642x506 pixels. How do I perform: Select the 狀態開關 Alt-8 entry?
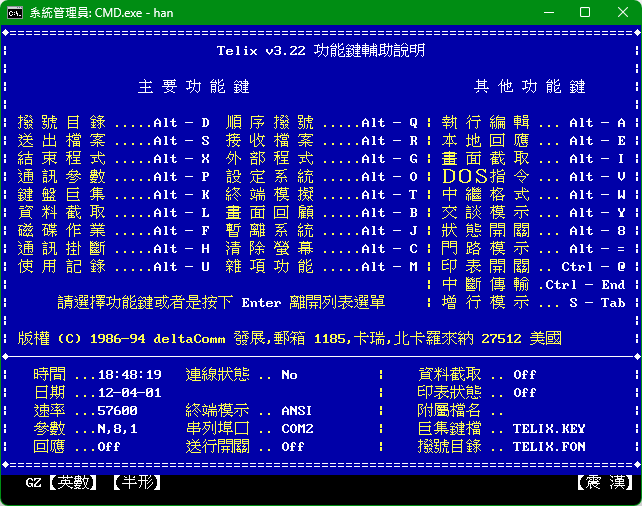533,230
